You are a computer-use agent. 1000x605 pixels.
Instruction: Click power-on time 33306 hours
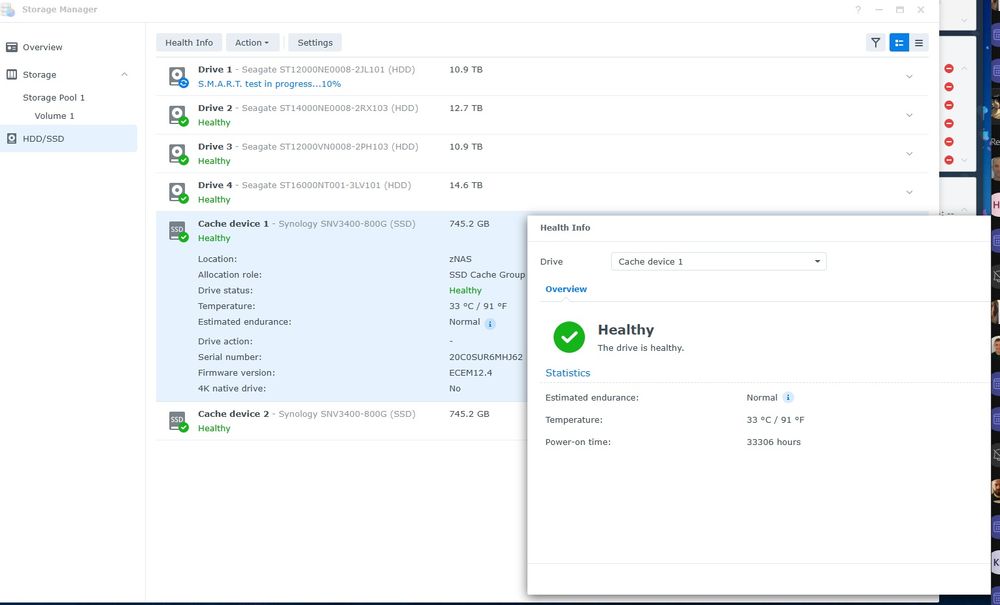coord(774,442)
